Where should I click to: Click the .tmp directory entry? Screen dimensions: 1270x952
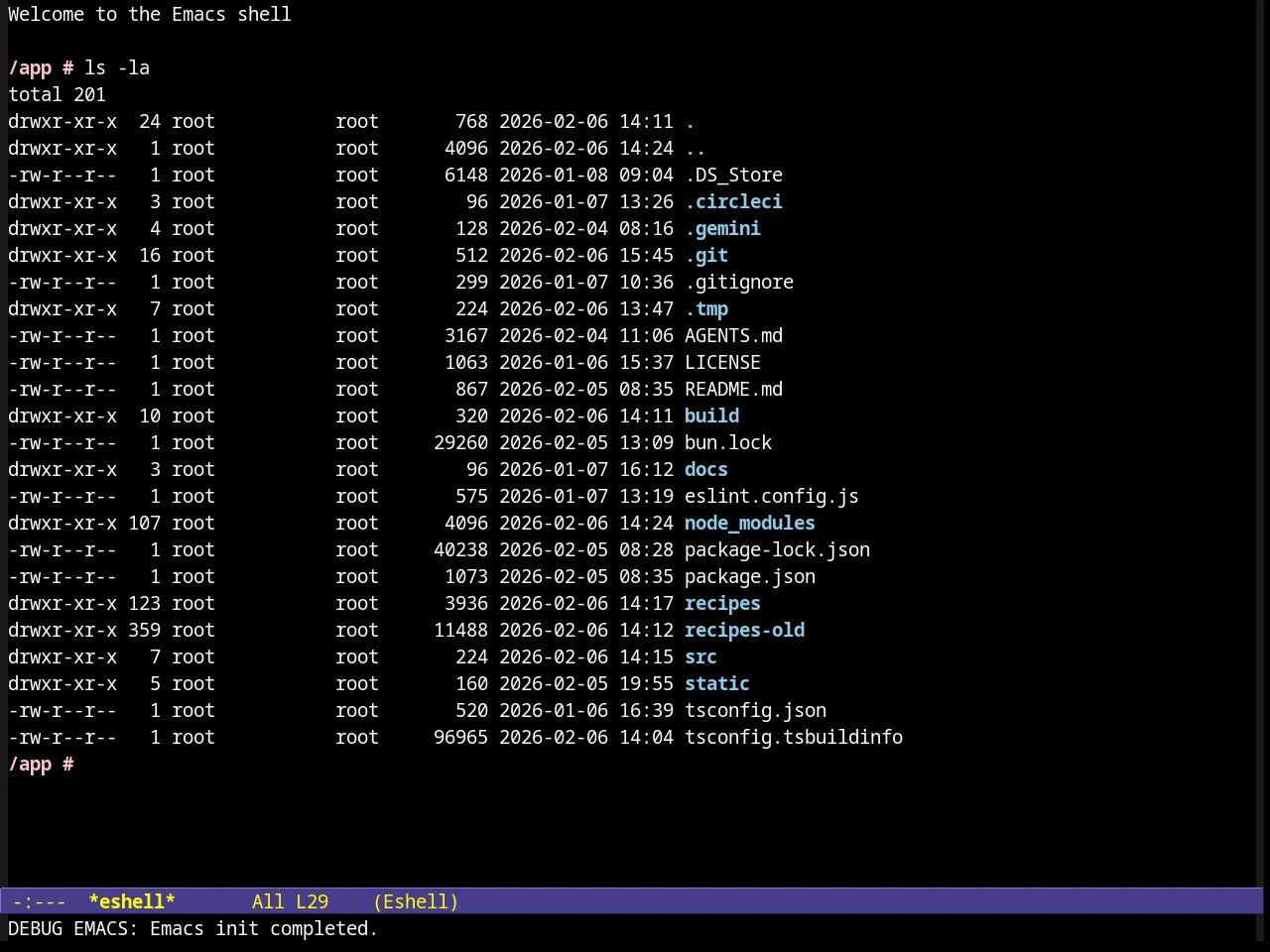coord(706,308)
